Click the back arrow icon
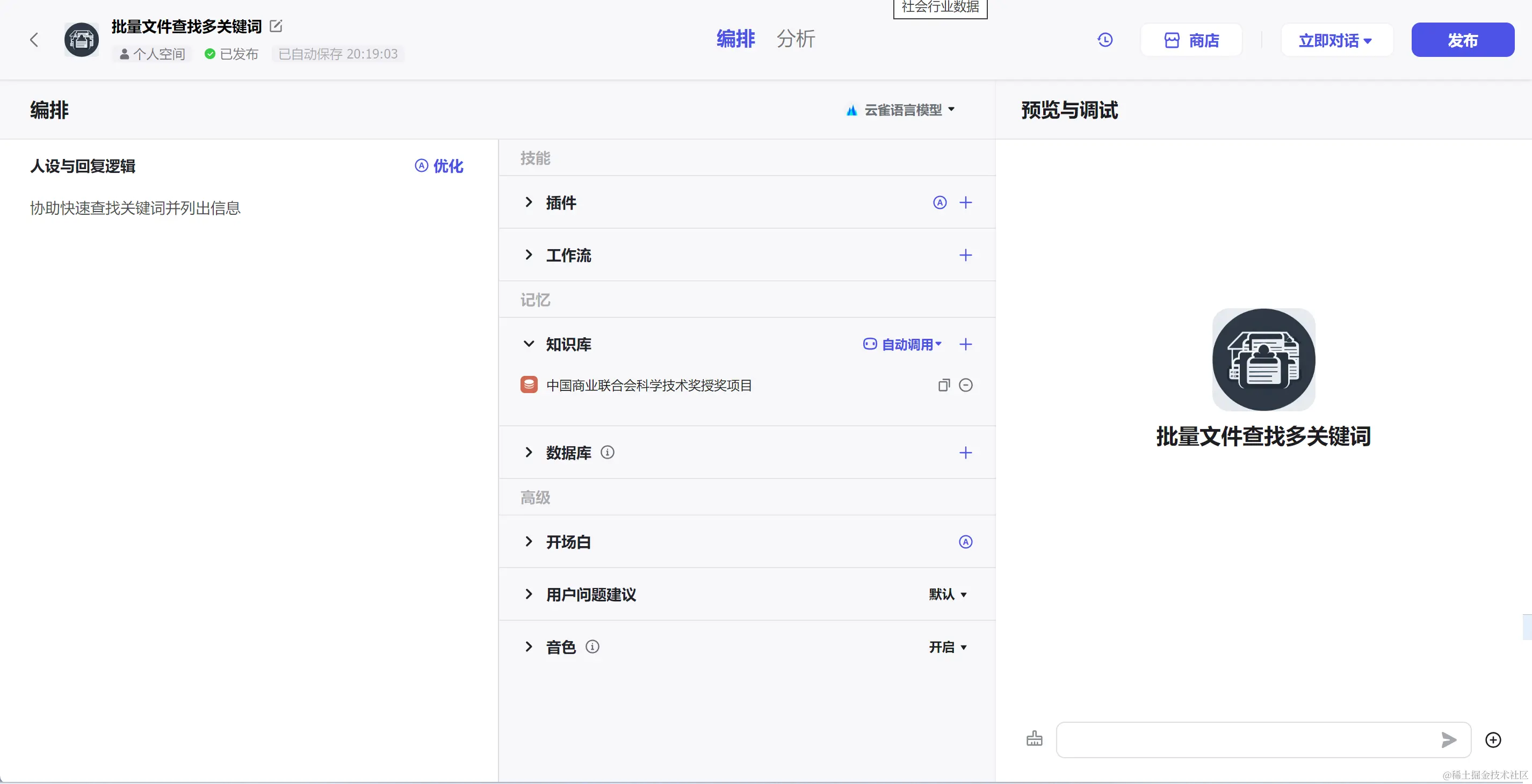 tap(34, 40)
